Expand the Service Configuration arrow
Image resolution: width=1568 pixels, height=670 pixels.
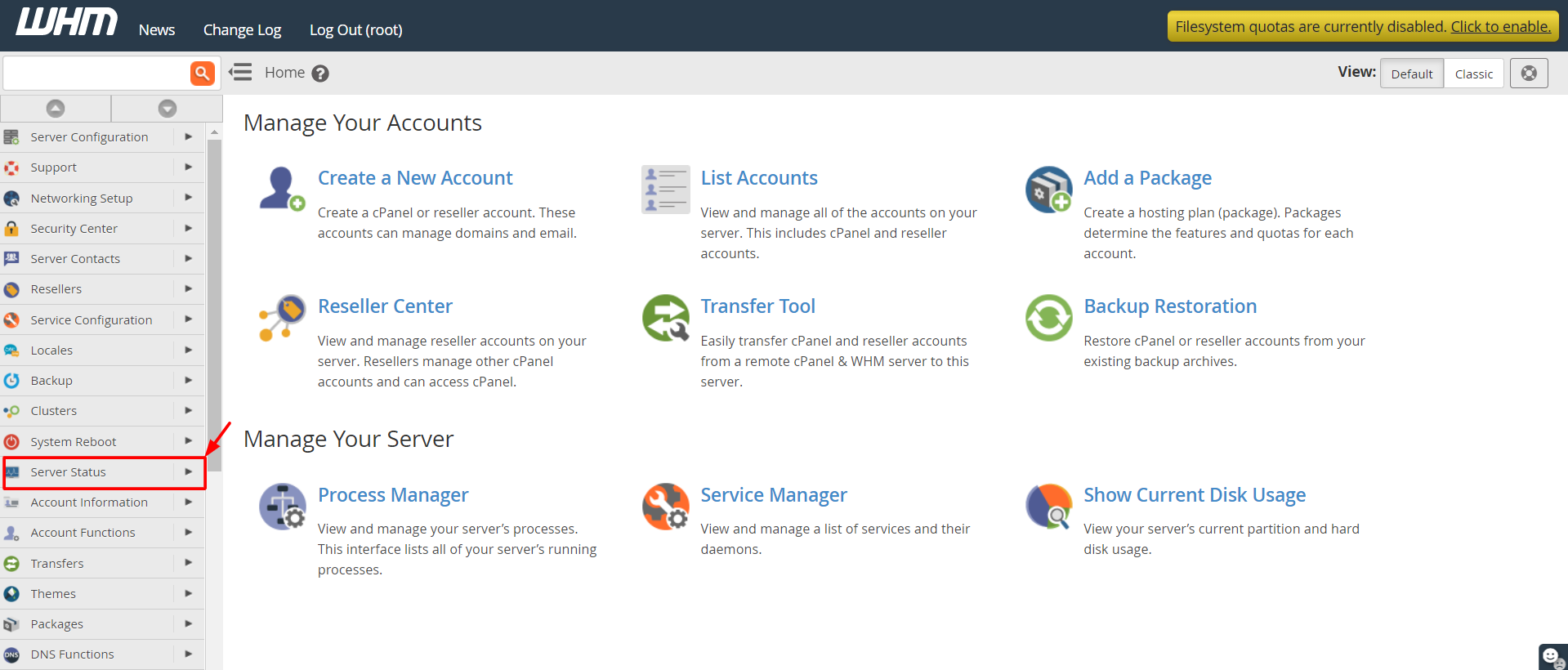coord(189,319)
